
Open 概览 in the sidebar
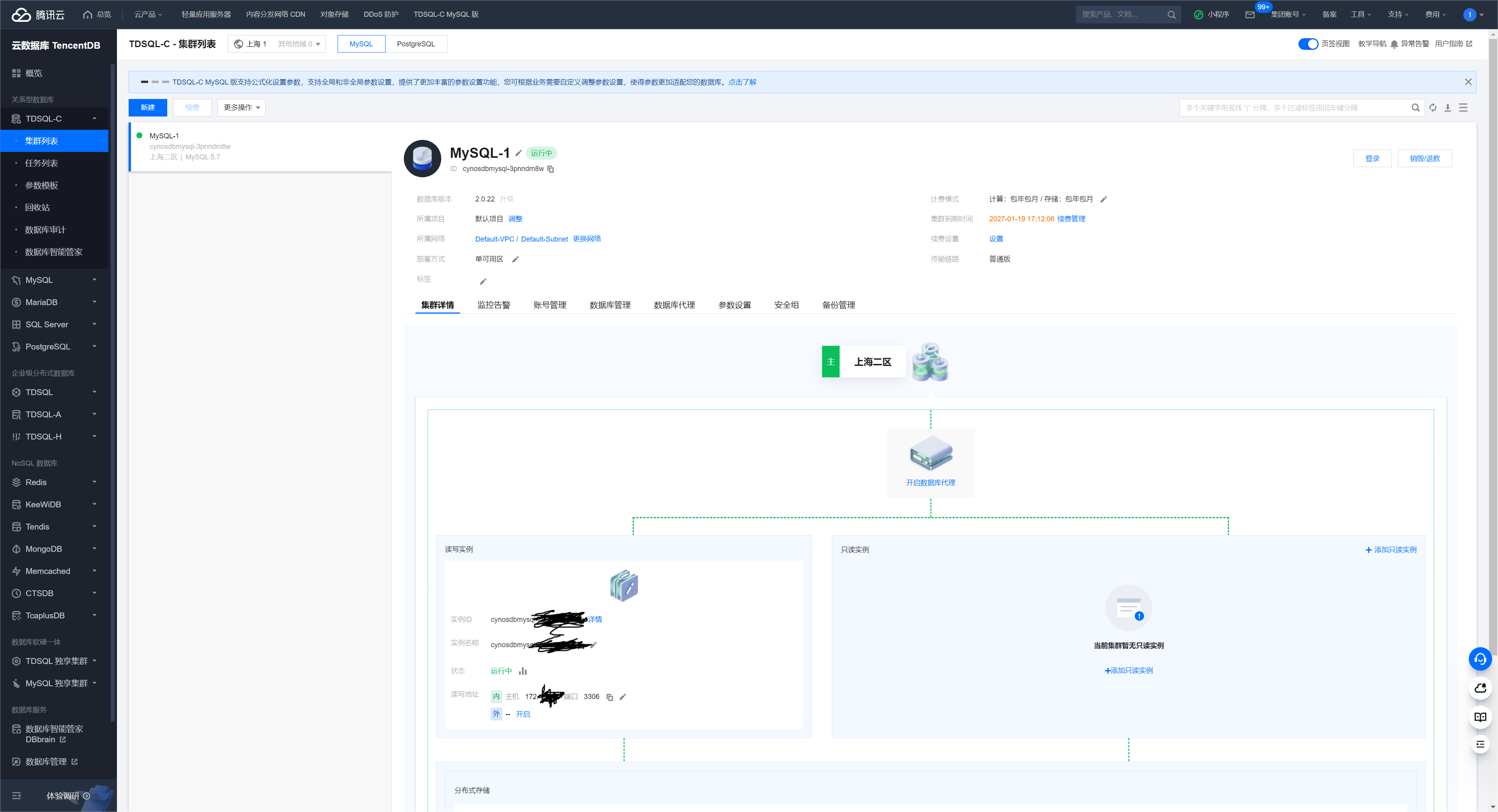pyautogui.click(x=34, y=73)
